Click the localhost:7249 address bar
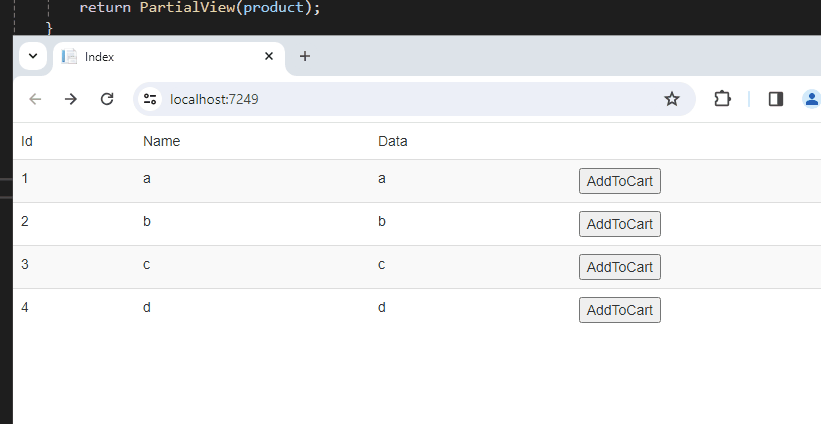 pos(400,99)
